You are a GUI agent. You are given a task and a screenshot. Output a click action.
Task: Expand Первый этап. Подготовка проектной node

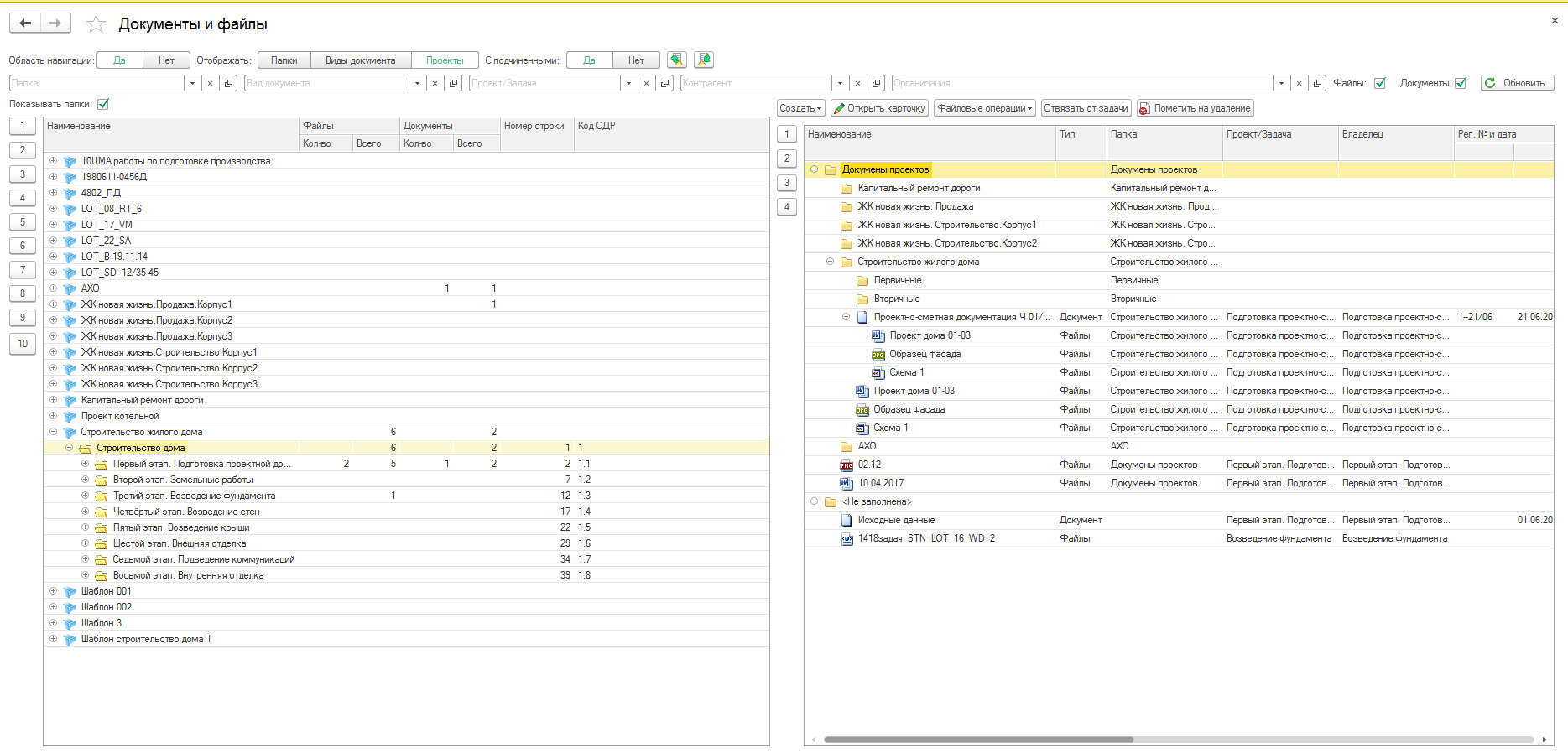coord(86,464)
